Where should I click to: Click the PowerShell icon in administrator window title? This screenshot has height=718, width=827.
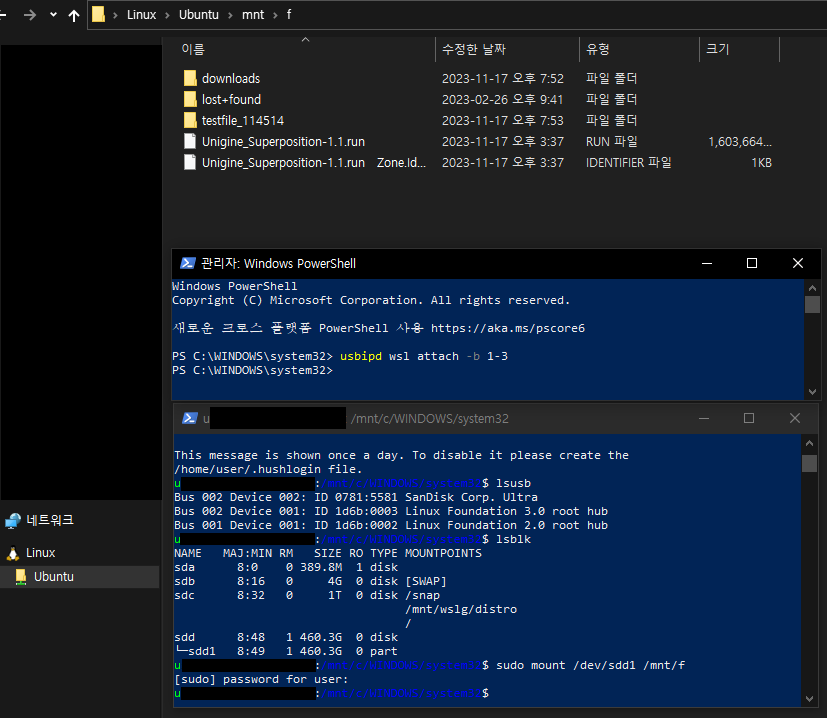point(187,263)
